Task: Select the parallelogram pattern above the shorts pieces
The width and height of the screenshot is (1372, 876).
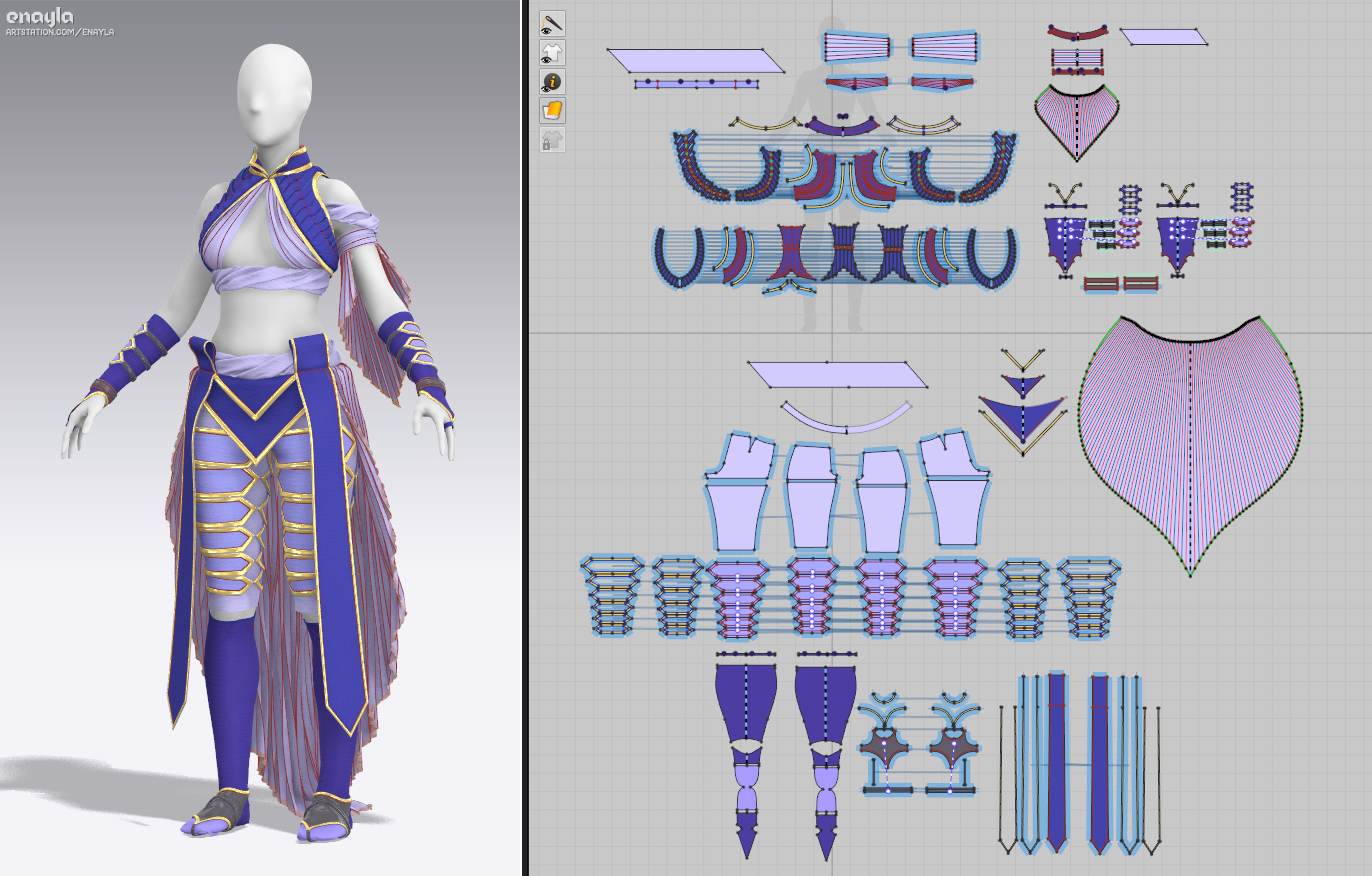Action: (838, 374)
